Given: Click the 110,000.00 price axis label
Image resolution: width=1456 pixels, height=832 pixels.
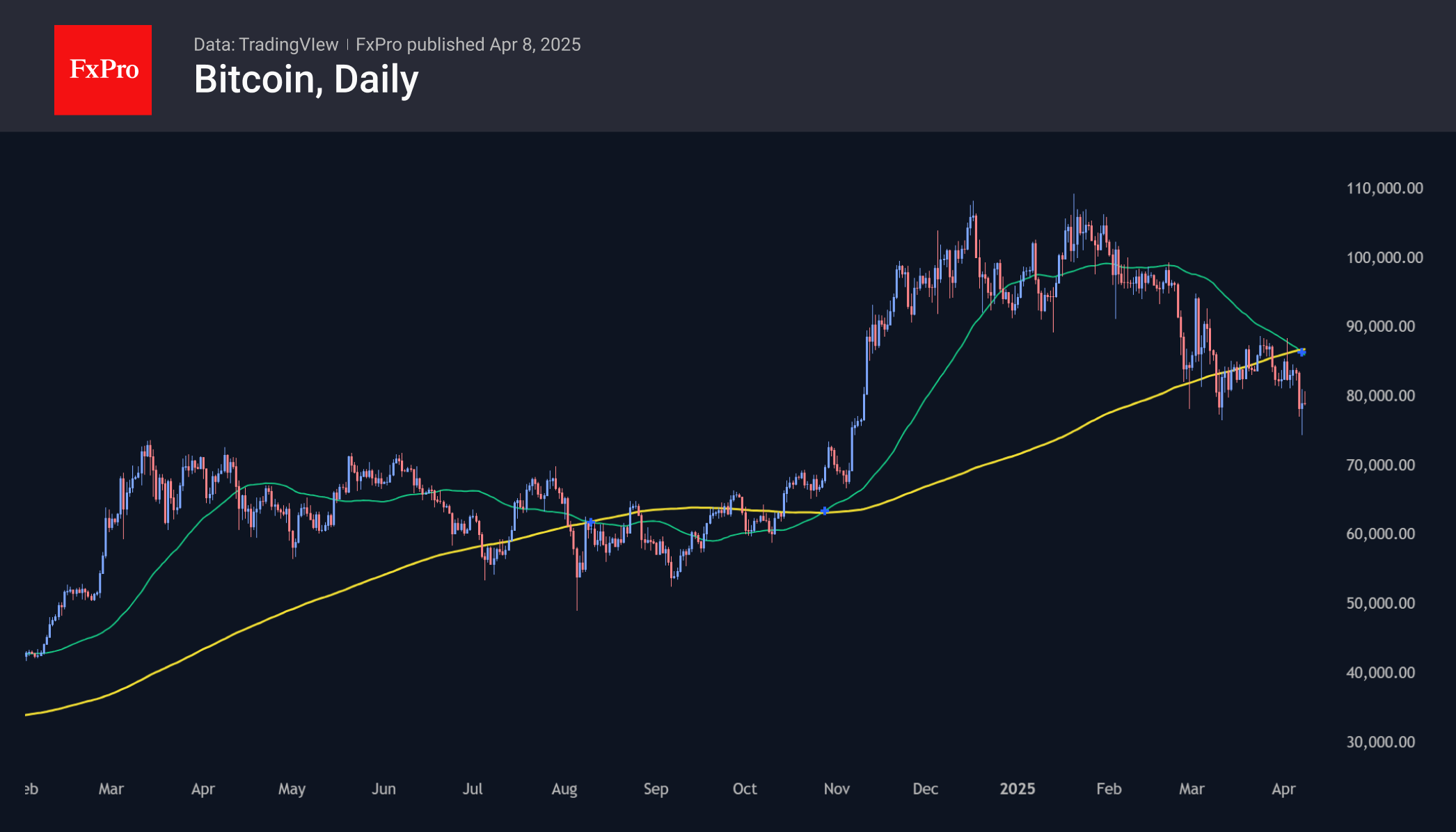Looking at the screenshot, I should tap(1384, 188).
